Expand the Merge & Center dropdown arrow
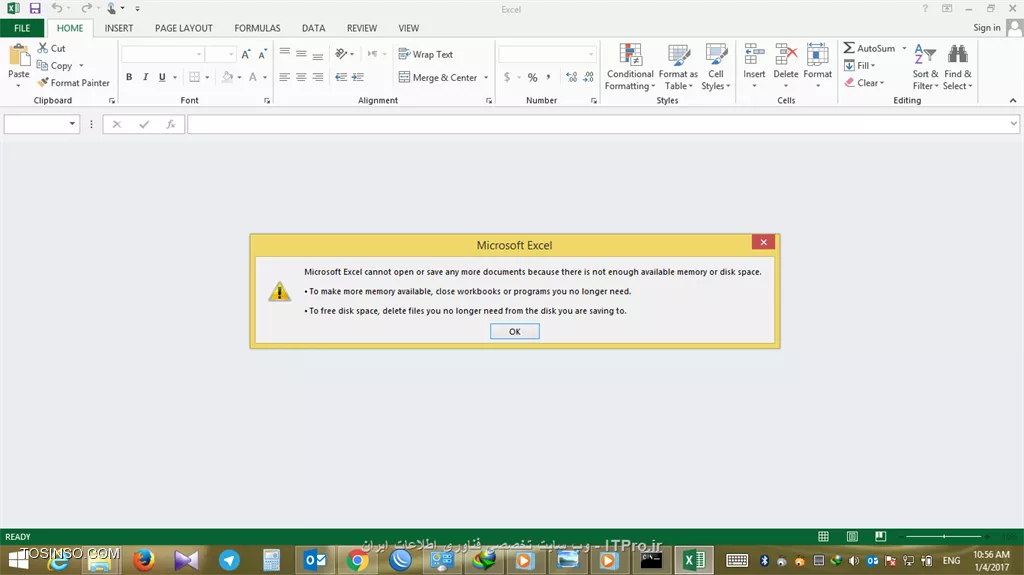This screenshot has width=1024, height=575. (x=486, y=77)
